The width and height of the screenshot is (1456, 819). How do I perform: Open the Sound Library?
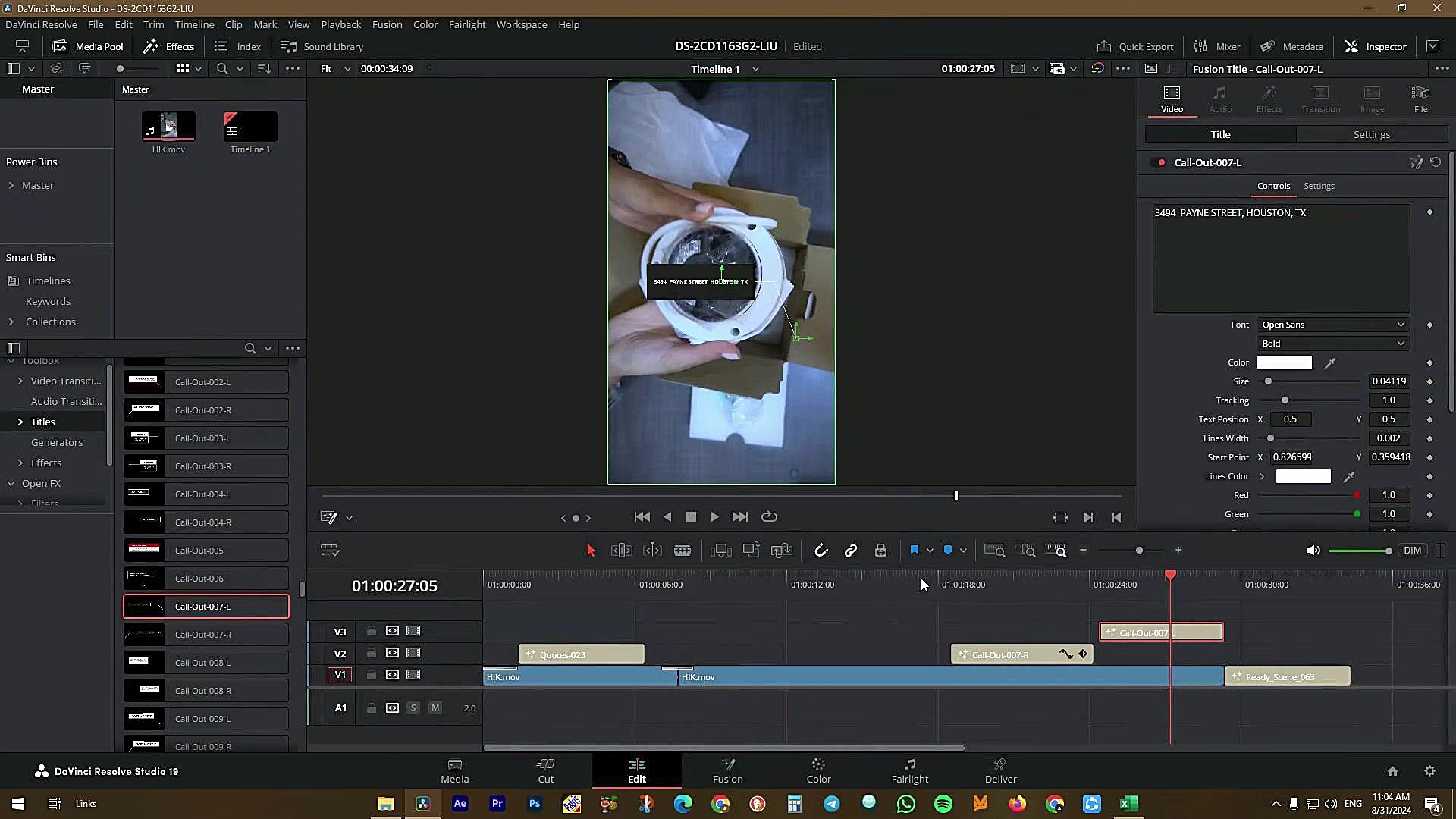tap(322, 47)
